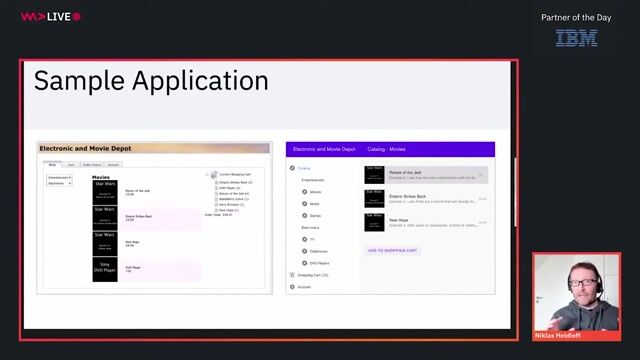Viewport: 640px width, 360px height.
Task: Click the round icon beside TV in sidebar
Action: 304,239
